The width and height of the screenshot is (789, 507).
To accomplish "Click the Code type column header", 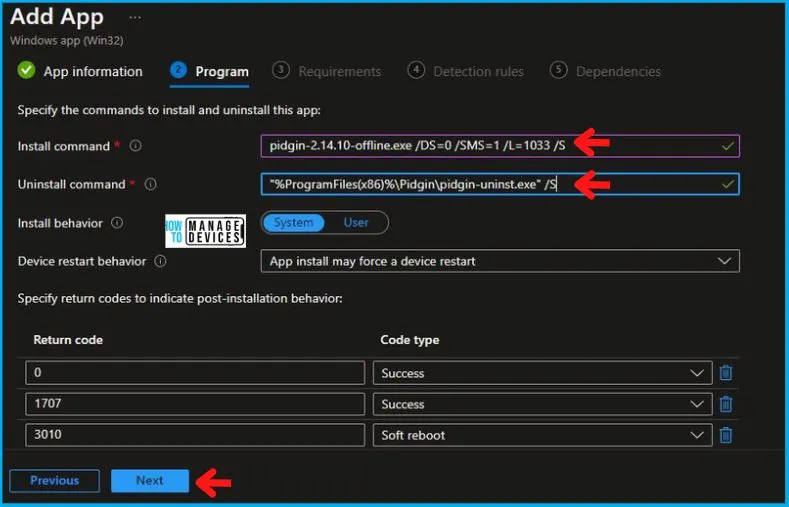I will pos(410,340).
